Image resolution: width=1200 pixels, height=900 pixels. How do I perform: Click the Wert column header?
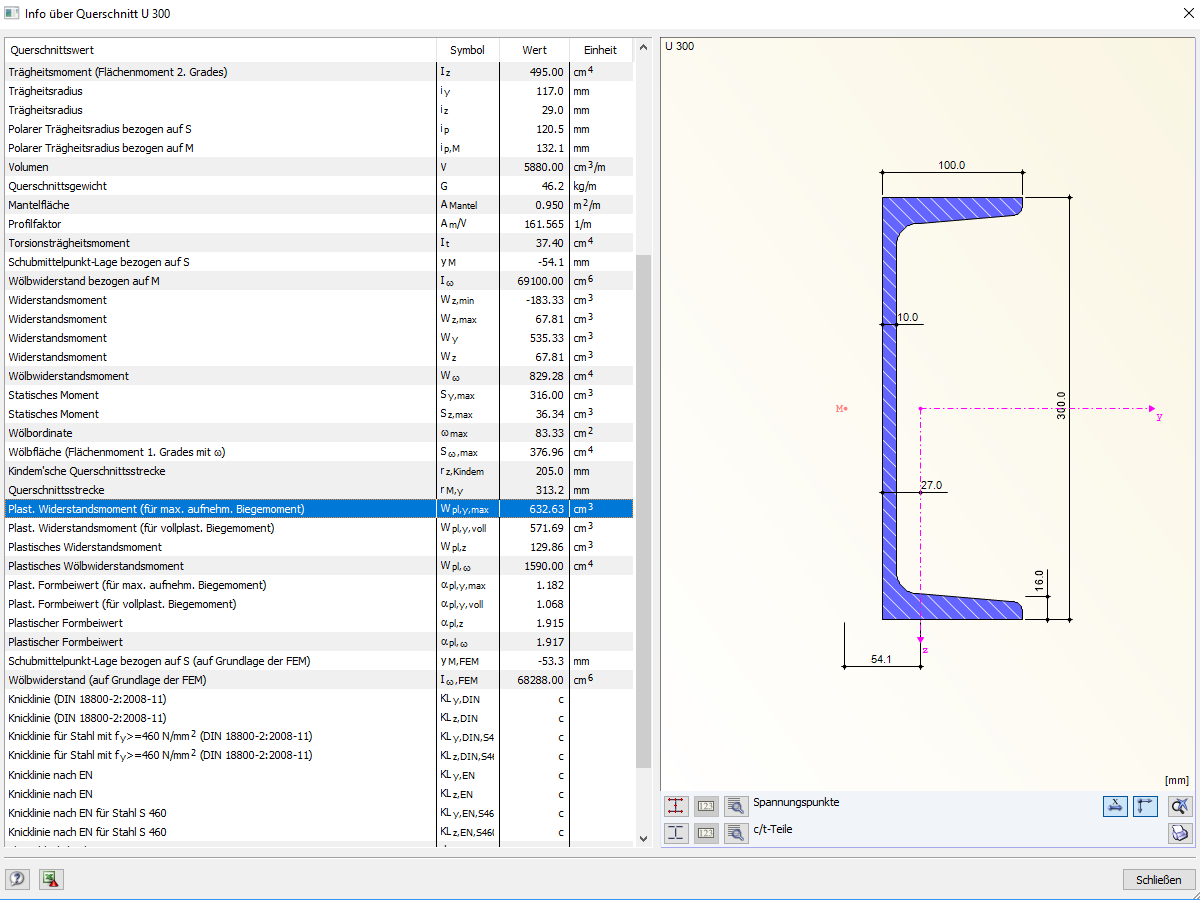click(534, 50)
